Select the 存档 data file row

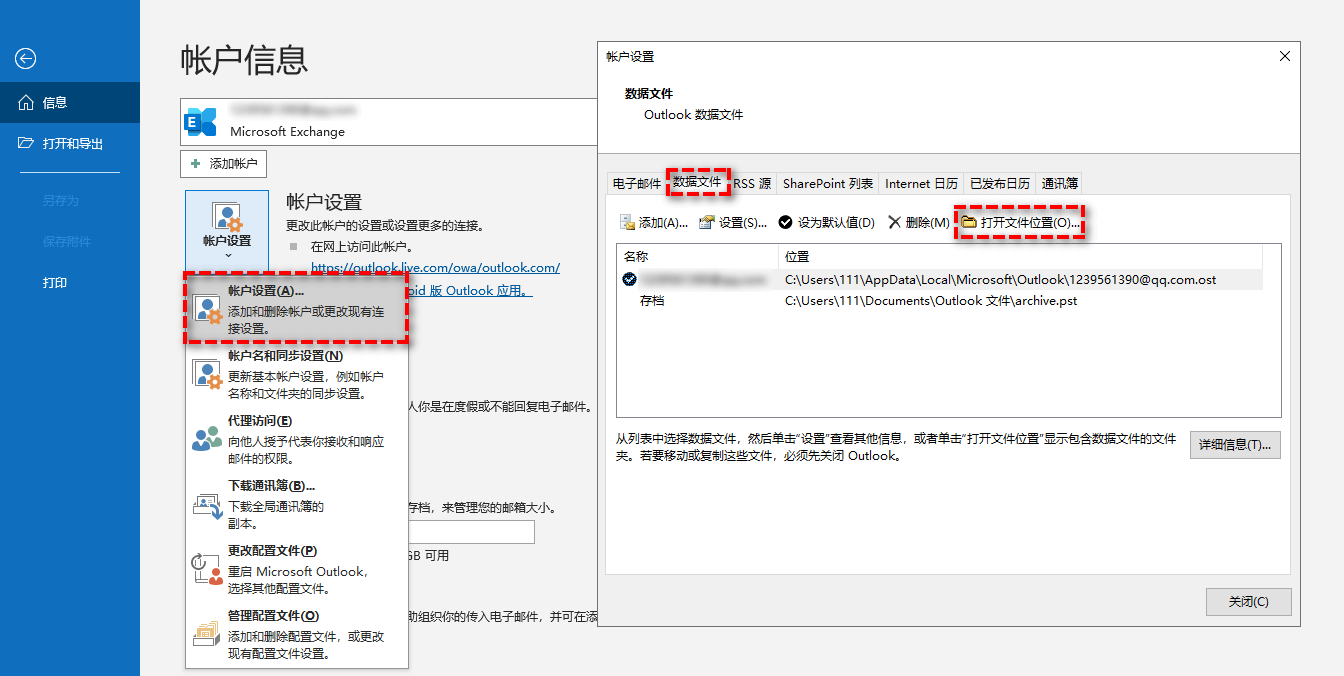point(940,300)
